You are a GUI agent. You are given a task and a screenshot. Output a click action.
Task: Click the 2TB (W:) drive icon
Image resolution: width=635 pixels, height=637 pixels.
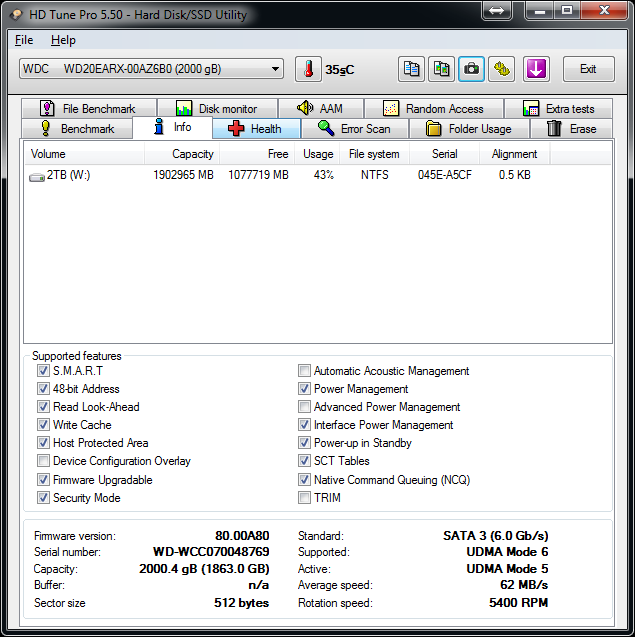(37, 177)
